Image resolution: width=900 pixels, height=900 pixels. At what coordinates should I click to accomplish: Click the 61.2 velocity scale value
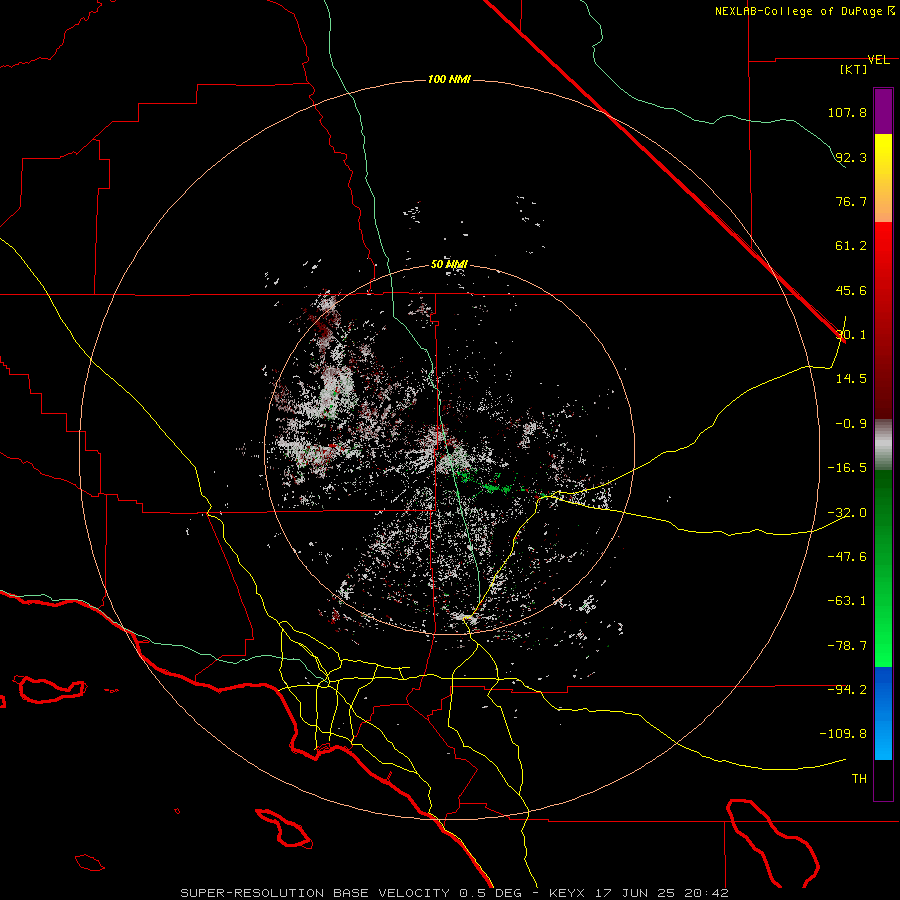coord(851,246)
